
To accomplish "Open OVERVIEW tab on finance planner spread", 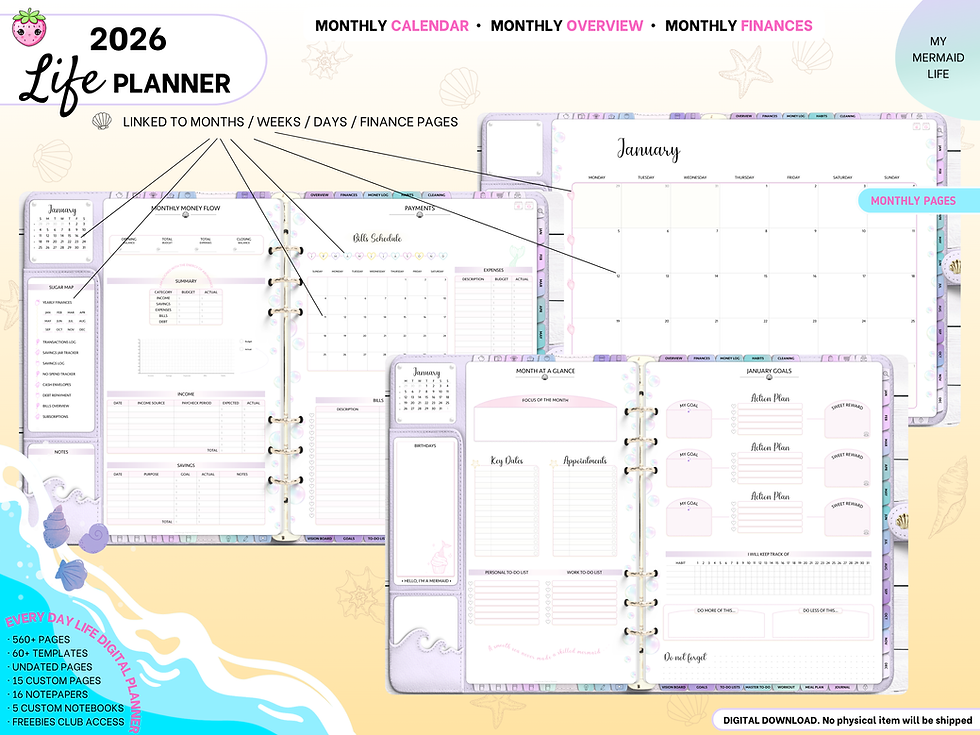I will (x=319, y=194).
